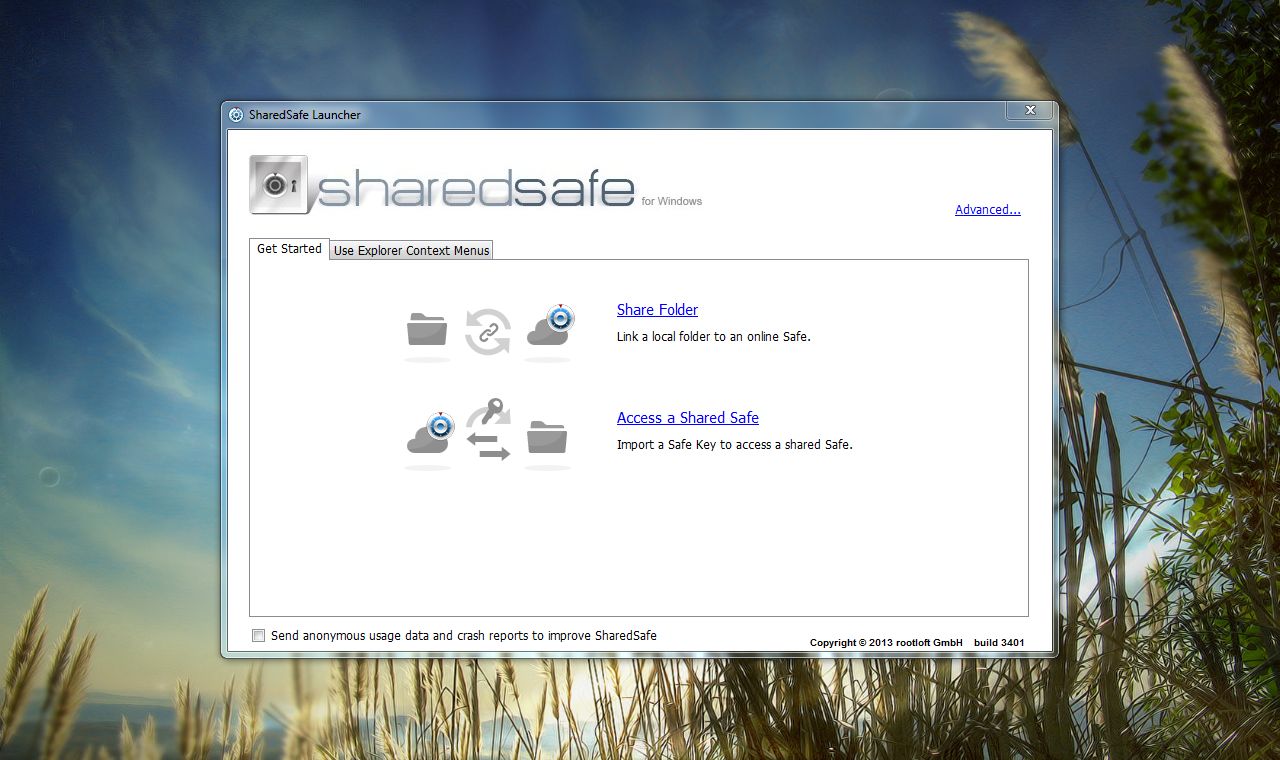Click the 'Import a Safe Key to access a shared Safe.' text
The width and height of the screenshot is (1280, 760).
(735, 445)
